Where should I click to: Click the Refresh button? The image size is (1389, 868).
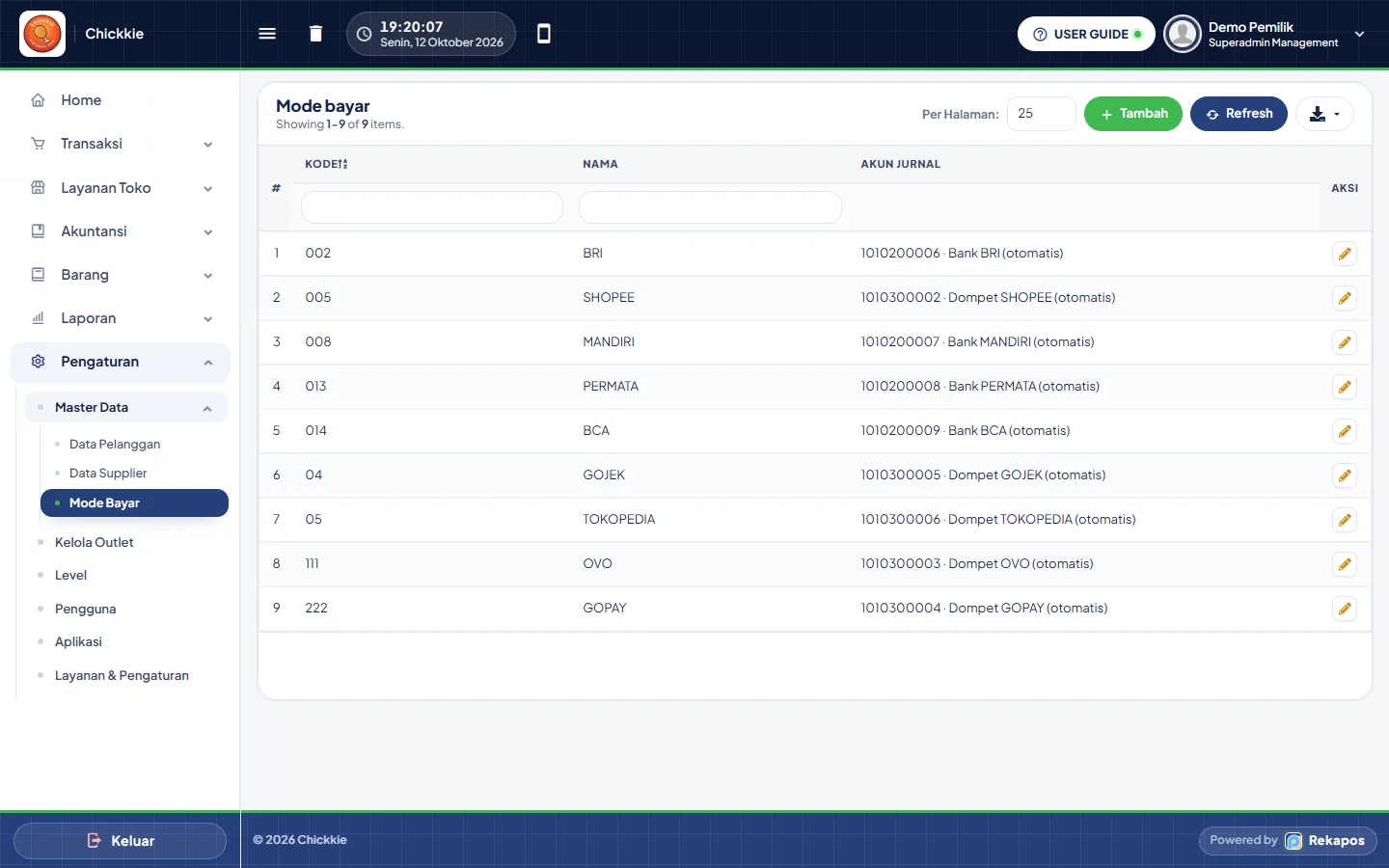(x=1239, y=114)
